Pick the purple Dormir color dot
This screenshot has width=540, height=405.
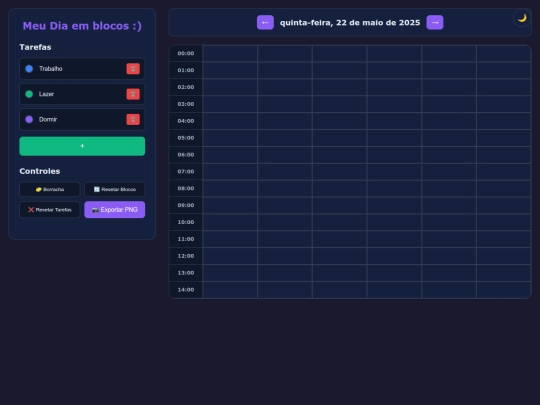click(x=29, y=120)
